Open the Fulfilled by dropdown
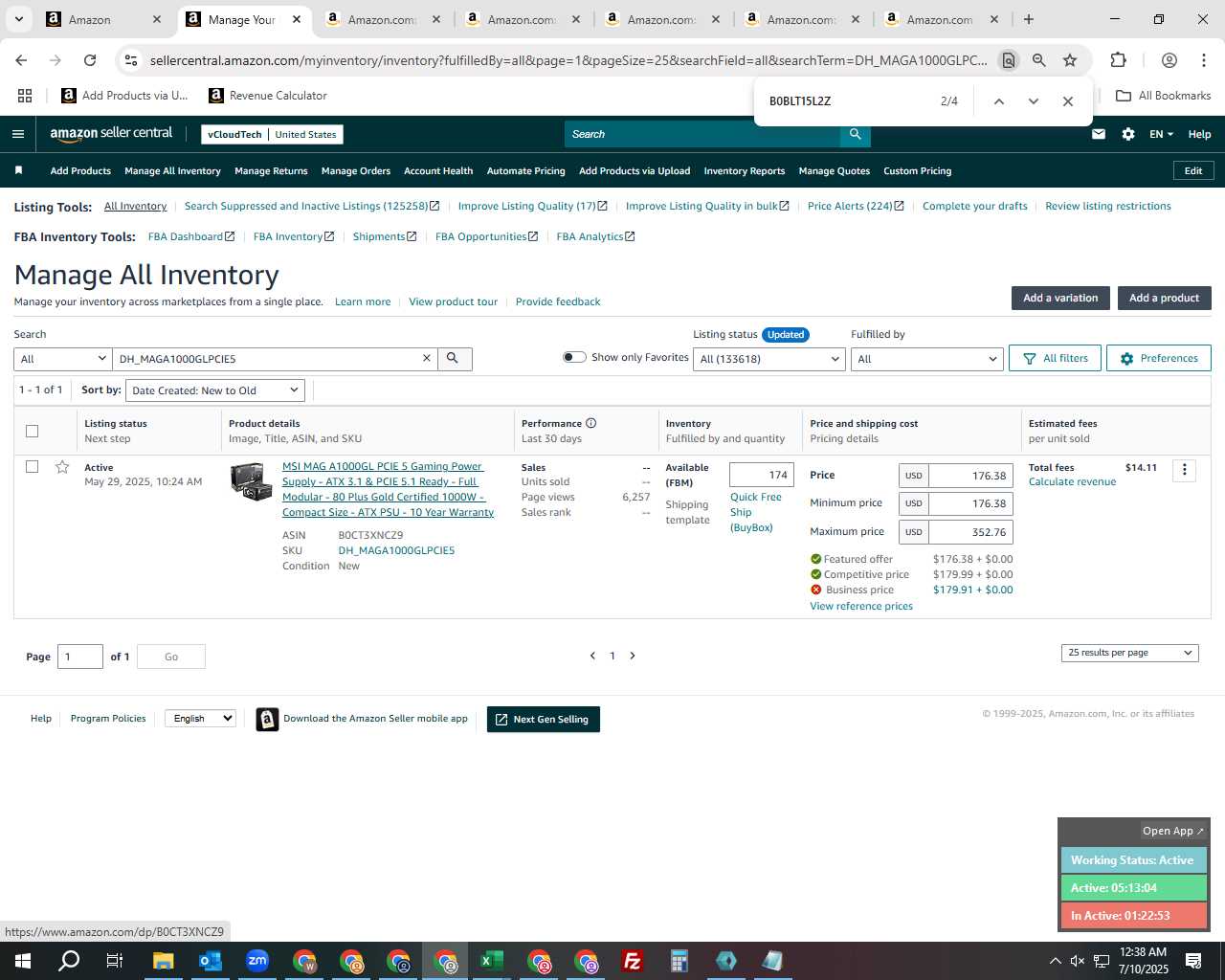Screen dimensions: 1225x980 (x=926, y=359)
